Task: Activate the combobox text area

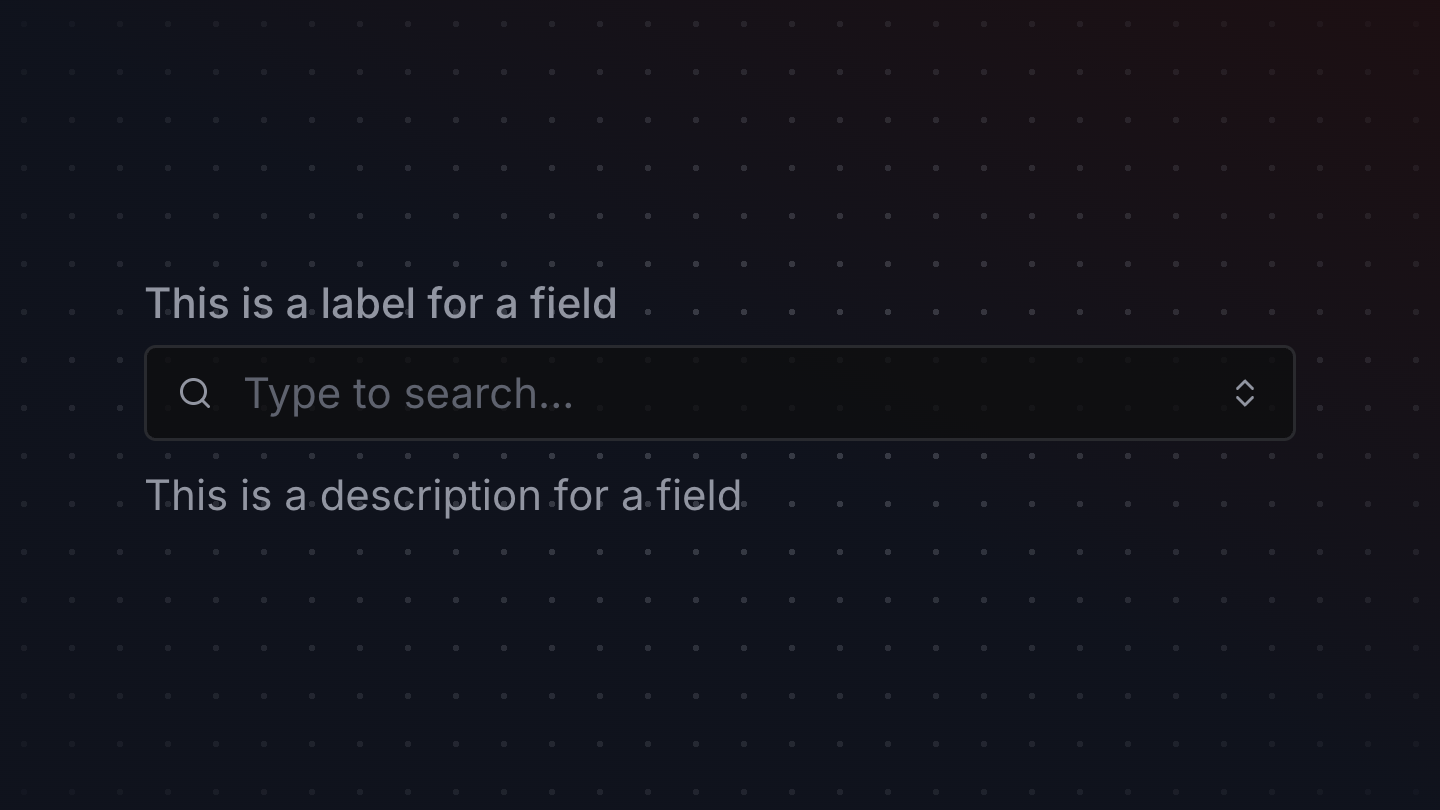Action: 720,393
